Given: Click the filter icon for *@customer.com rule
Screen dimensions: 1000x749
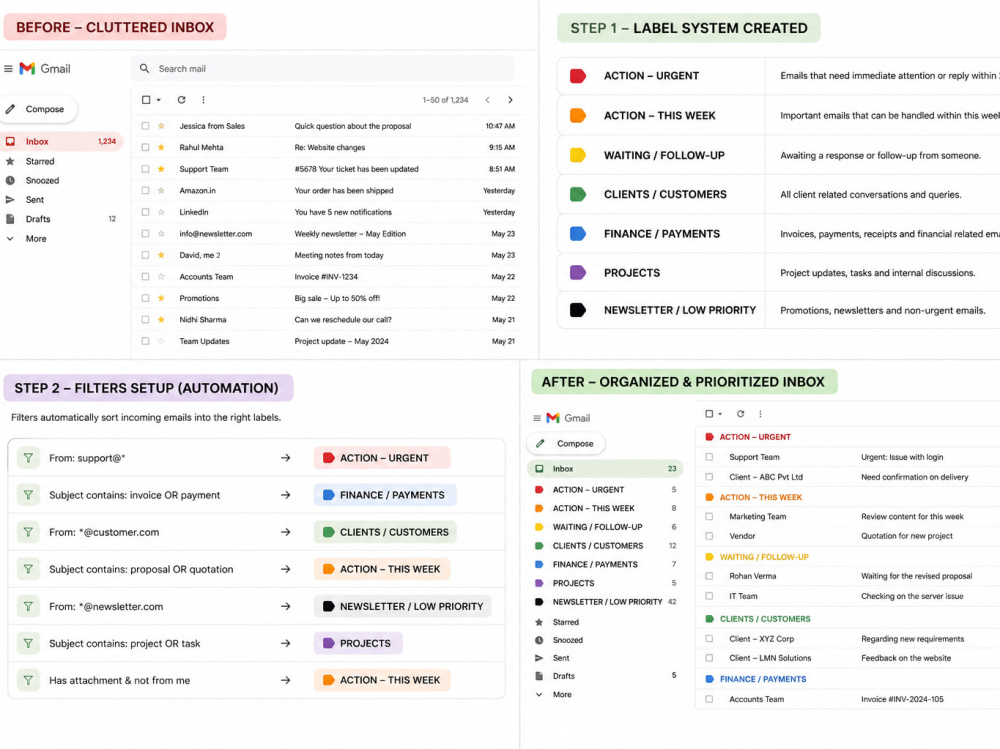Looking at the screenshot, I should (x=28, y=531).
